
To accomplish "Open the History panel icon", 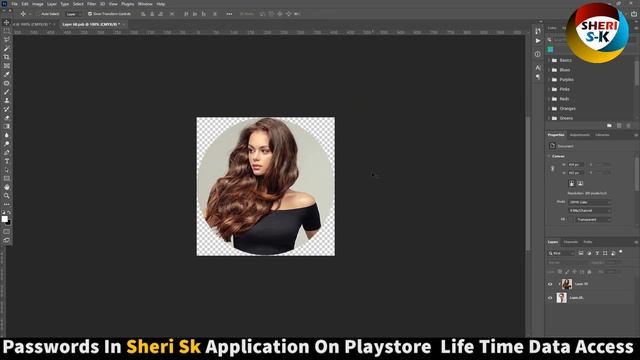I will click(538, 31).
